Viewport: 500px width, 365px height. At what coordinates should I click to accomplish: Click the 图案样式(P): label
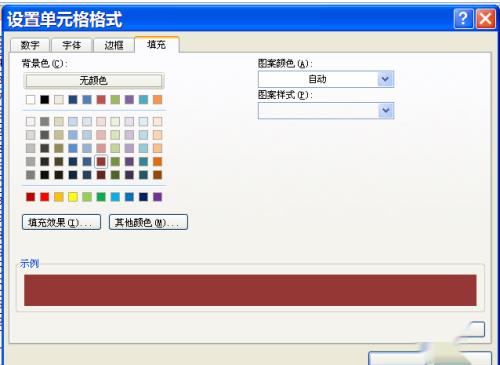point(285,95)
